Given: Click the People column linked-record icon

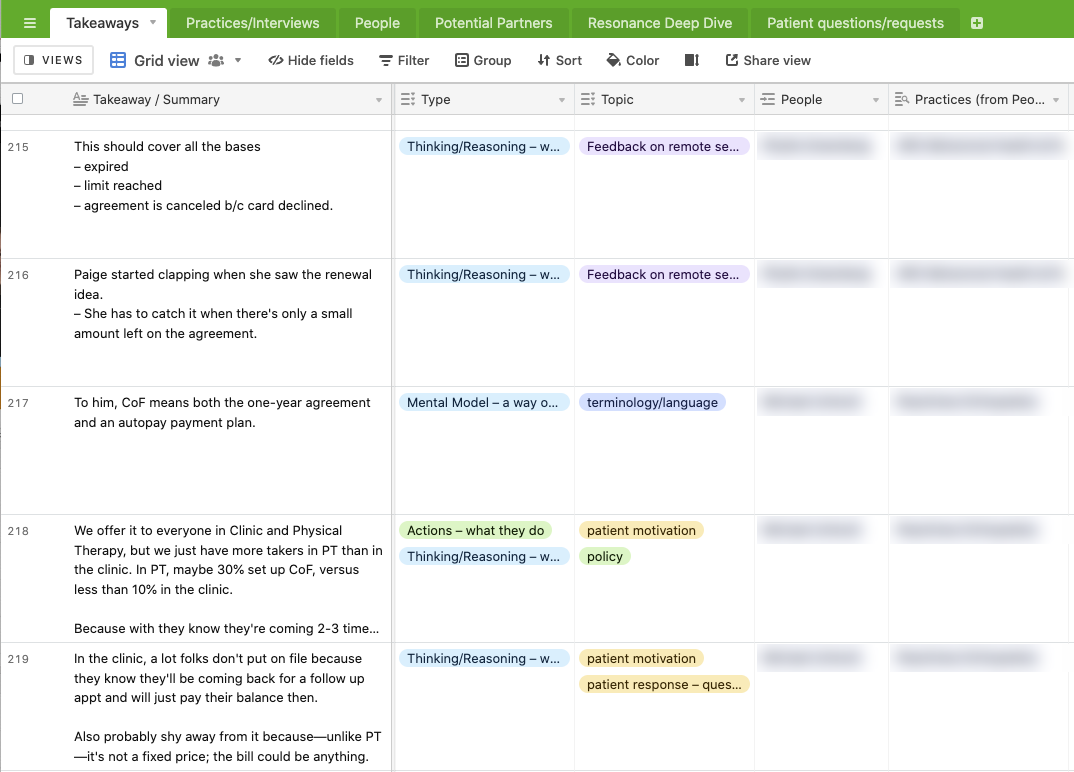Looking at the screenshot, I should coord(768,99).
